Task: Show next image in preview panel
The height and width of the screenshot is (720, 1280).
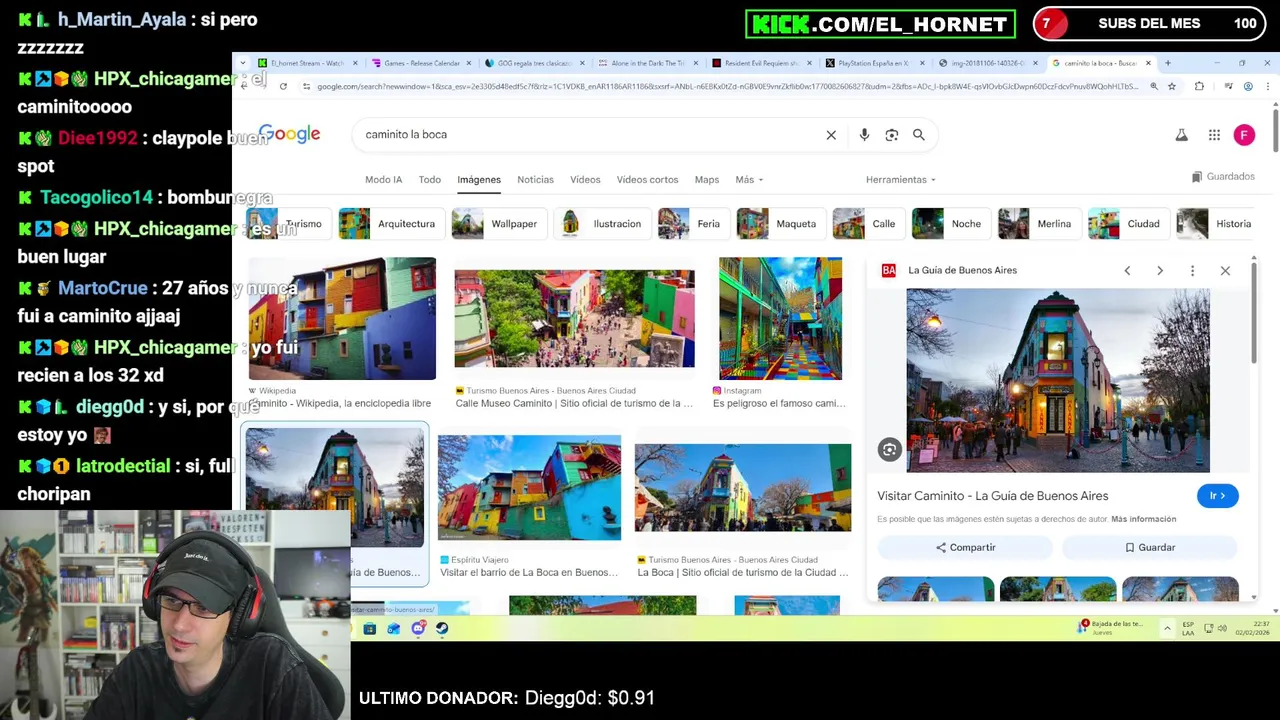Action: [1160, 271]
